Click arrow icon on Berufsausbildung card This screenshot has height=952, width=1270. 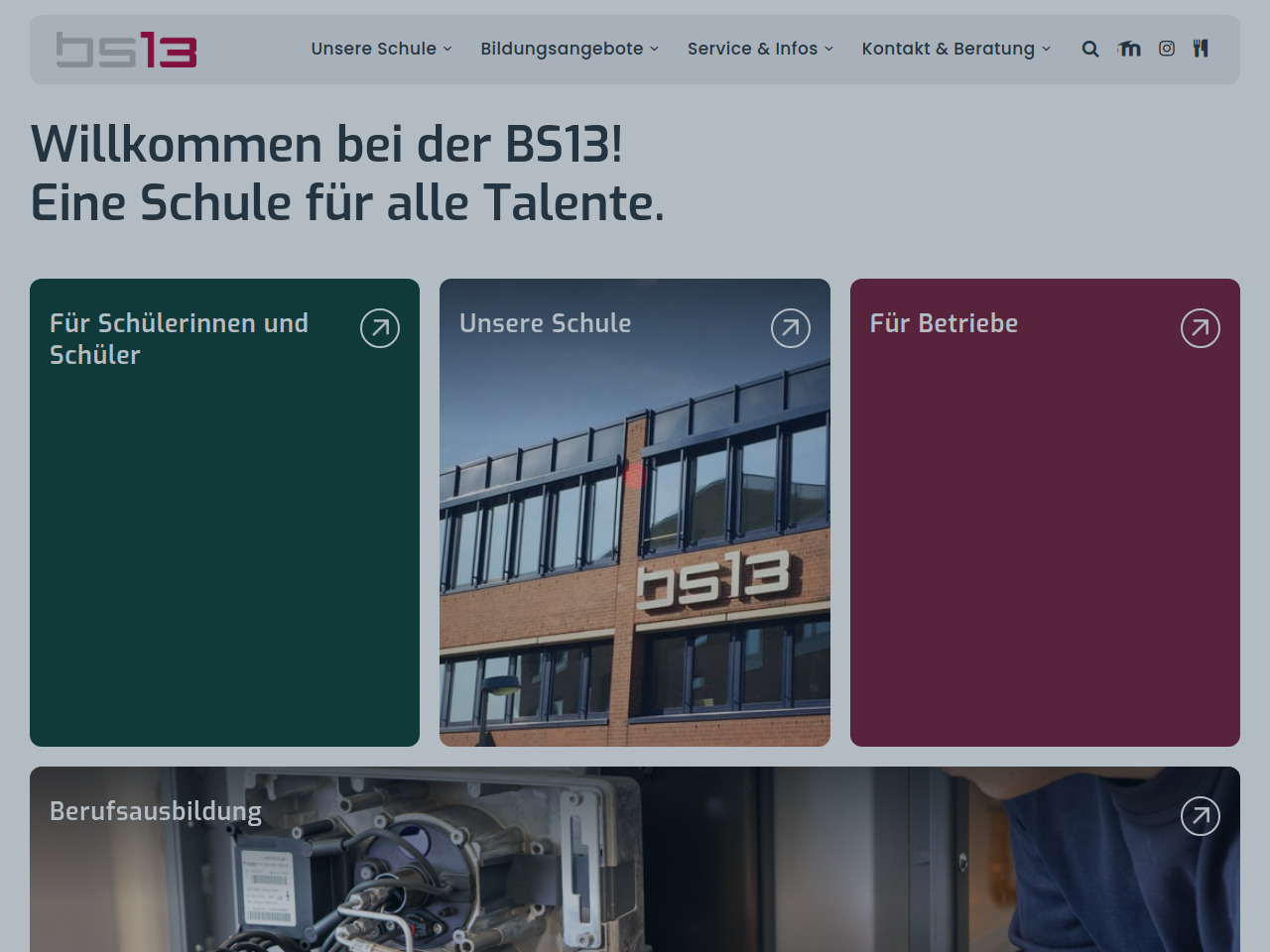[x=1201, y=816]
